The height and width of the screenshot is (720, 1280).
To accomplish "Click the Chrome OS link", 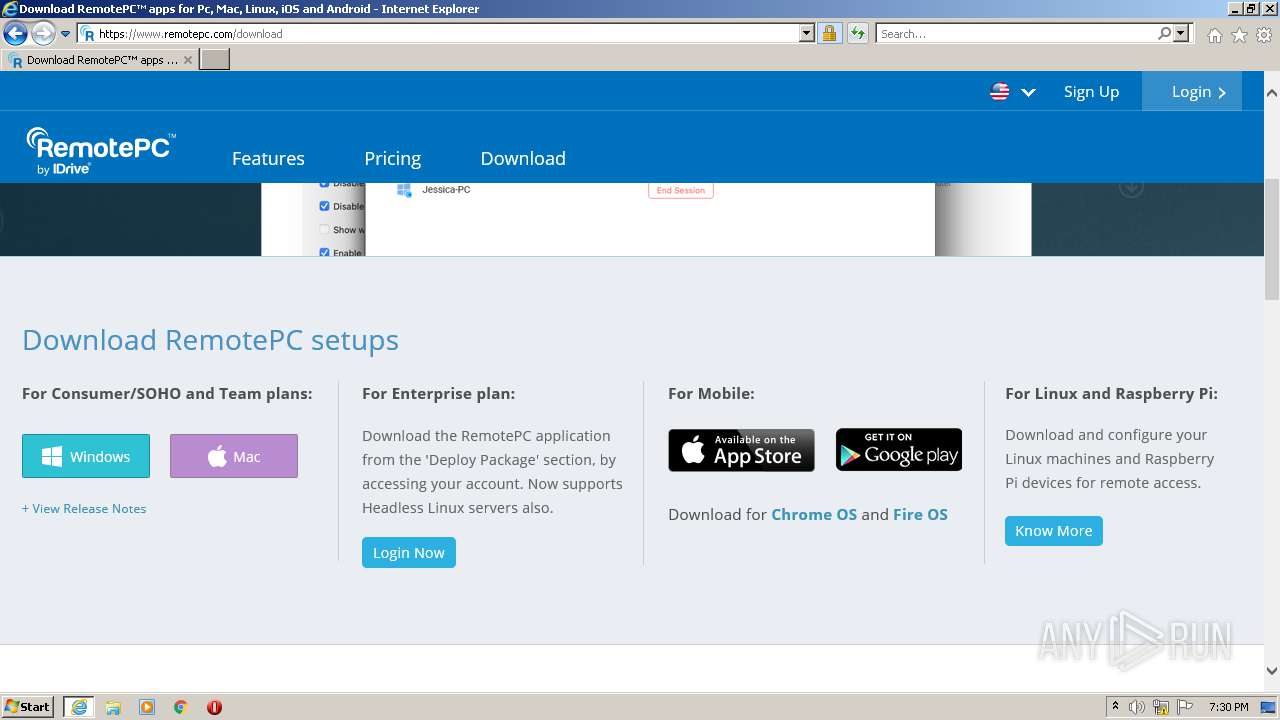I will (814, 514).
